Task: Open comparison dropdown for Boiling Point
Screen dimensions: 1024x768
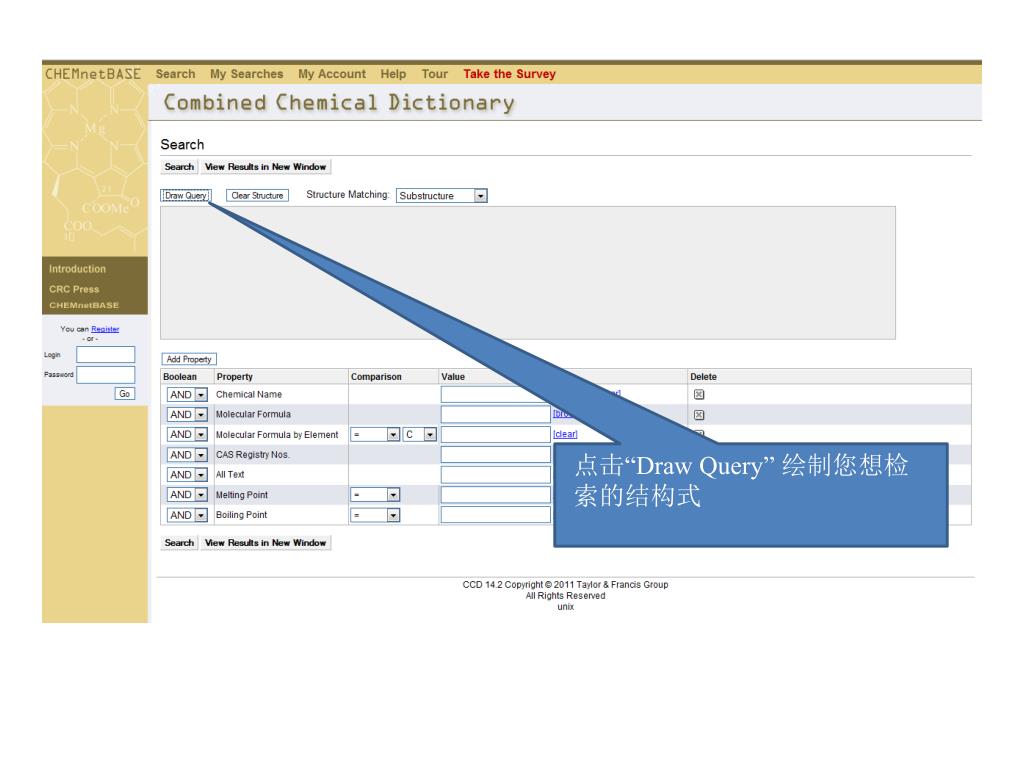Action: 375,515
